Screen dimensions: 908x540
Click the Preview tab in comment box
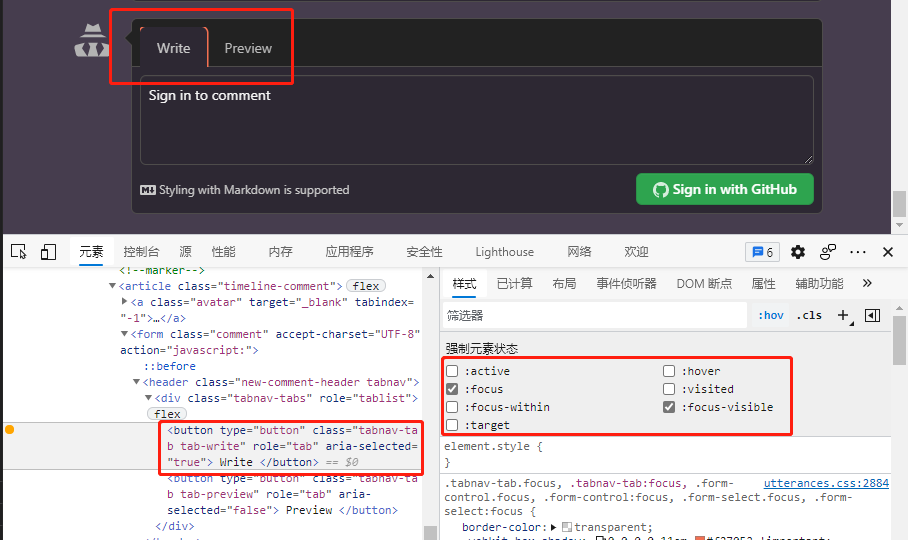(248, 48)
